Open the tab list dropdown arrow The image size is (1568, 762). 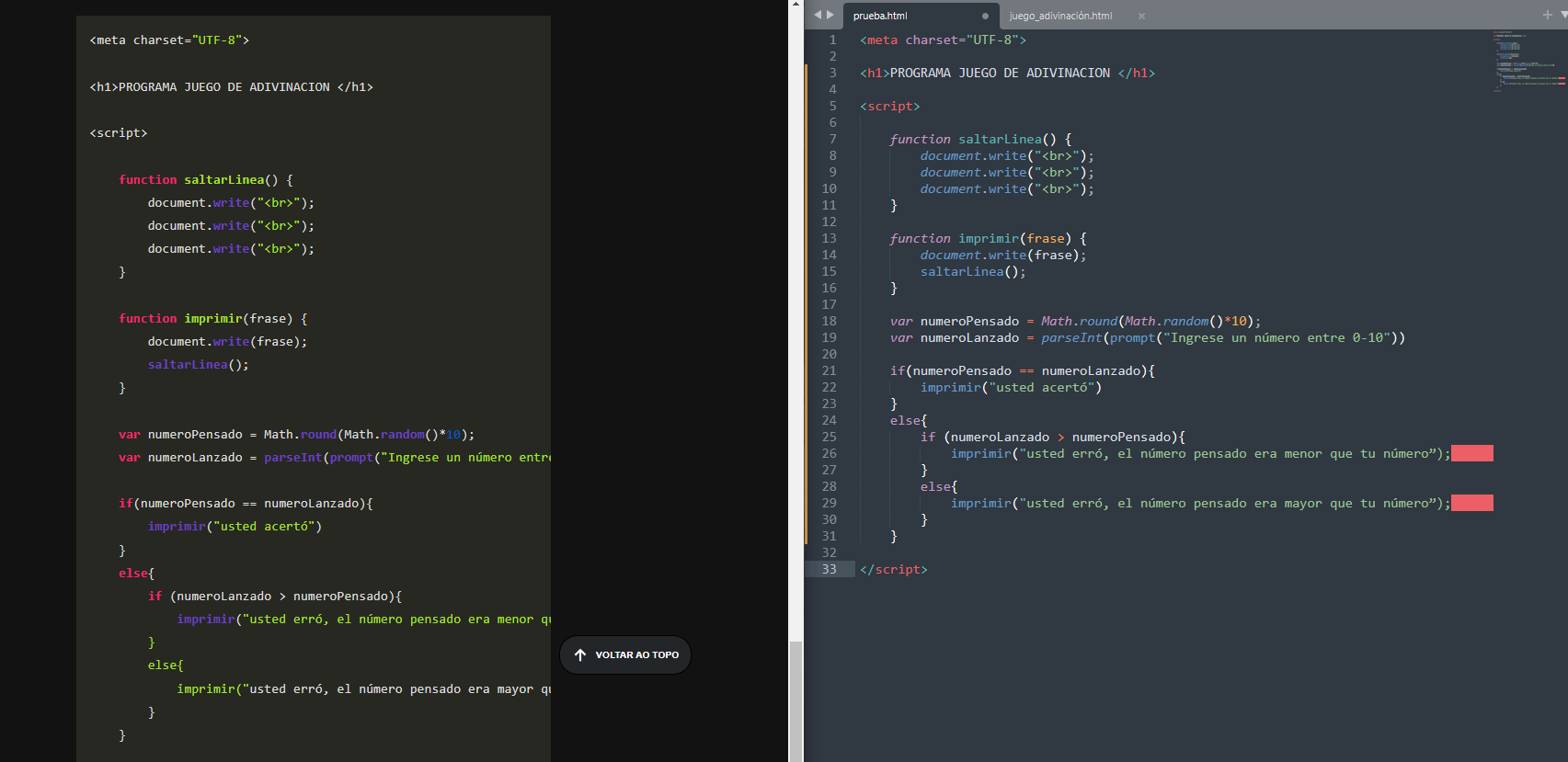tap(1563, 15)
